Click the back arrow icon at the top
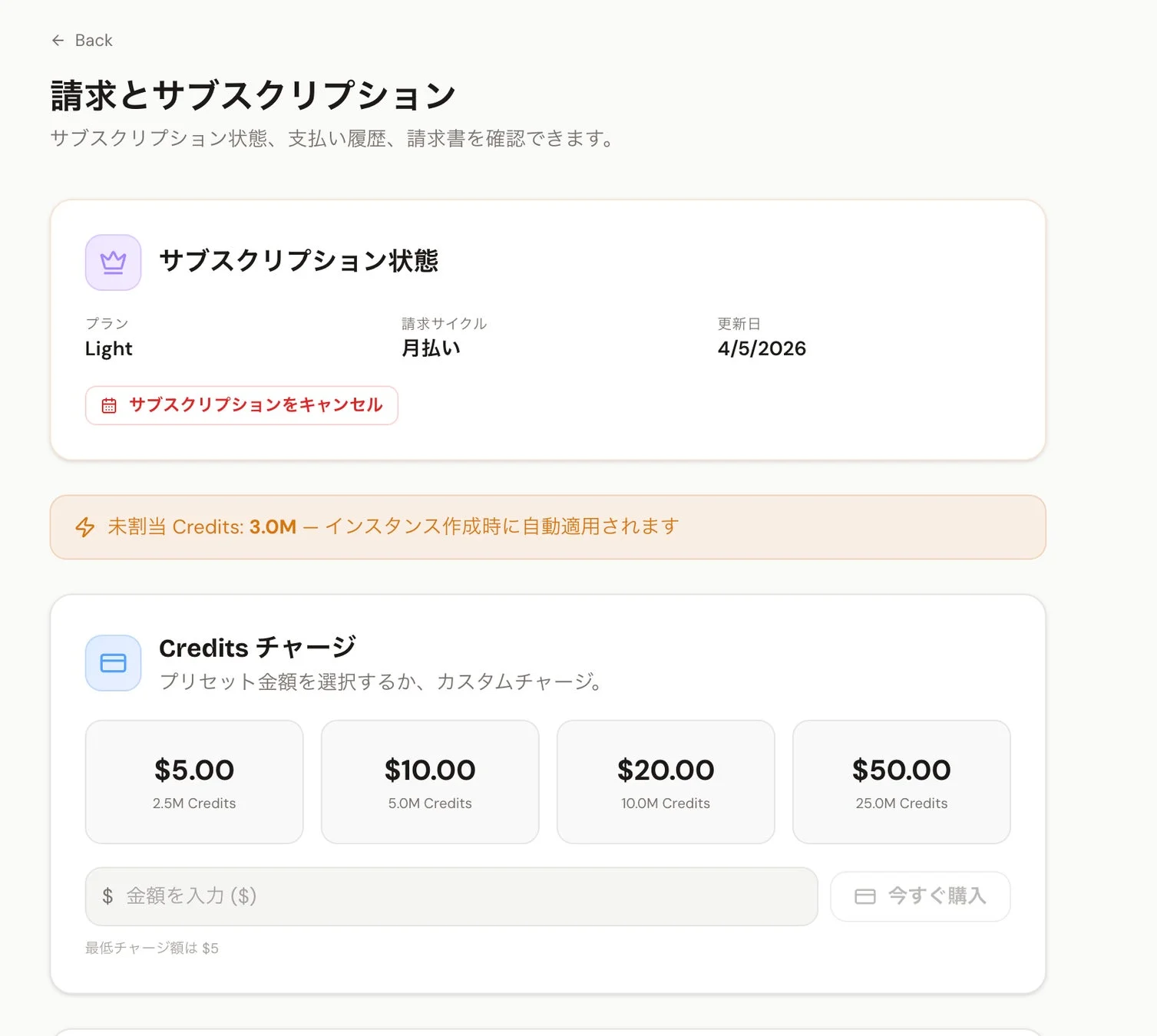The width and height of the screenshot is (1157, 1036). [58, 40]
